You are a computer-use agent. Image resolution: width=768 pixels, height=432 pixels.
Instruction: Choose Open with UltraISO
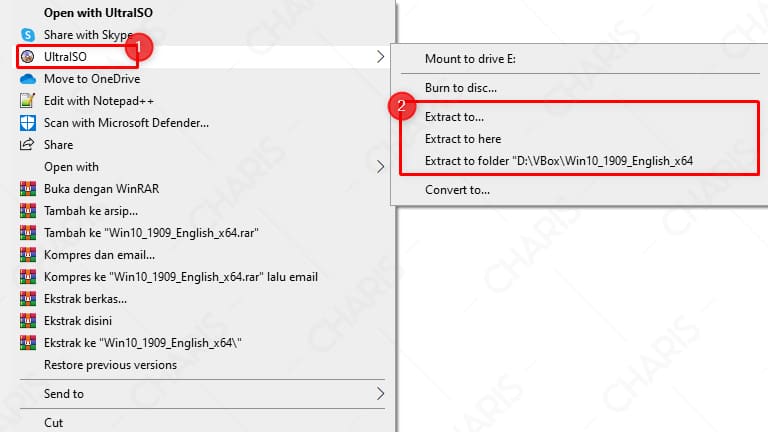pyautogui.click(x=98, y=13)
